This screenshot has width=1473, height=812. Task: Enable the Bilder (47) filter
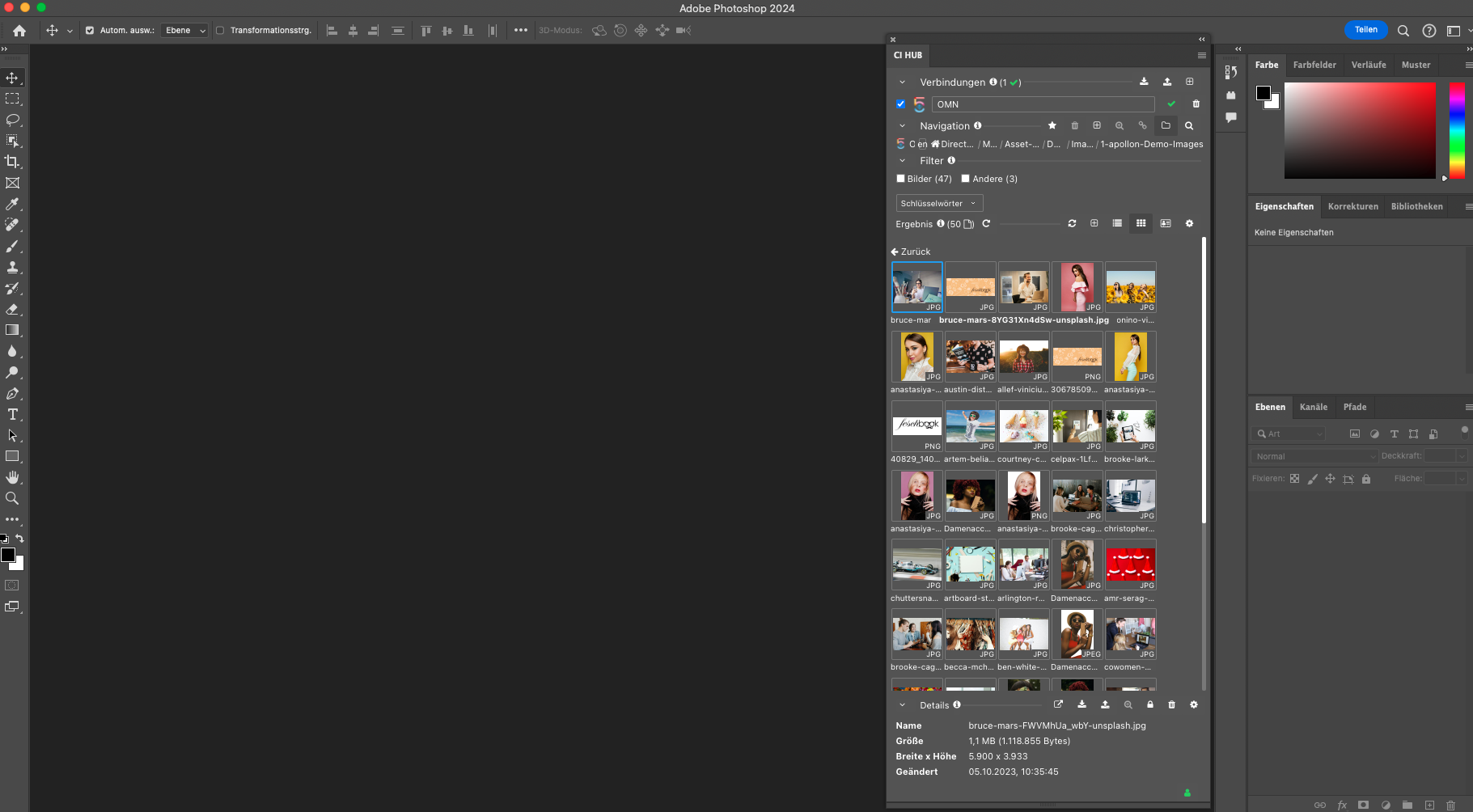coord(900,178)
